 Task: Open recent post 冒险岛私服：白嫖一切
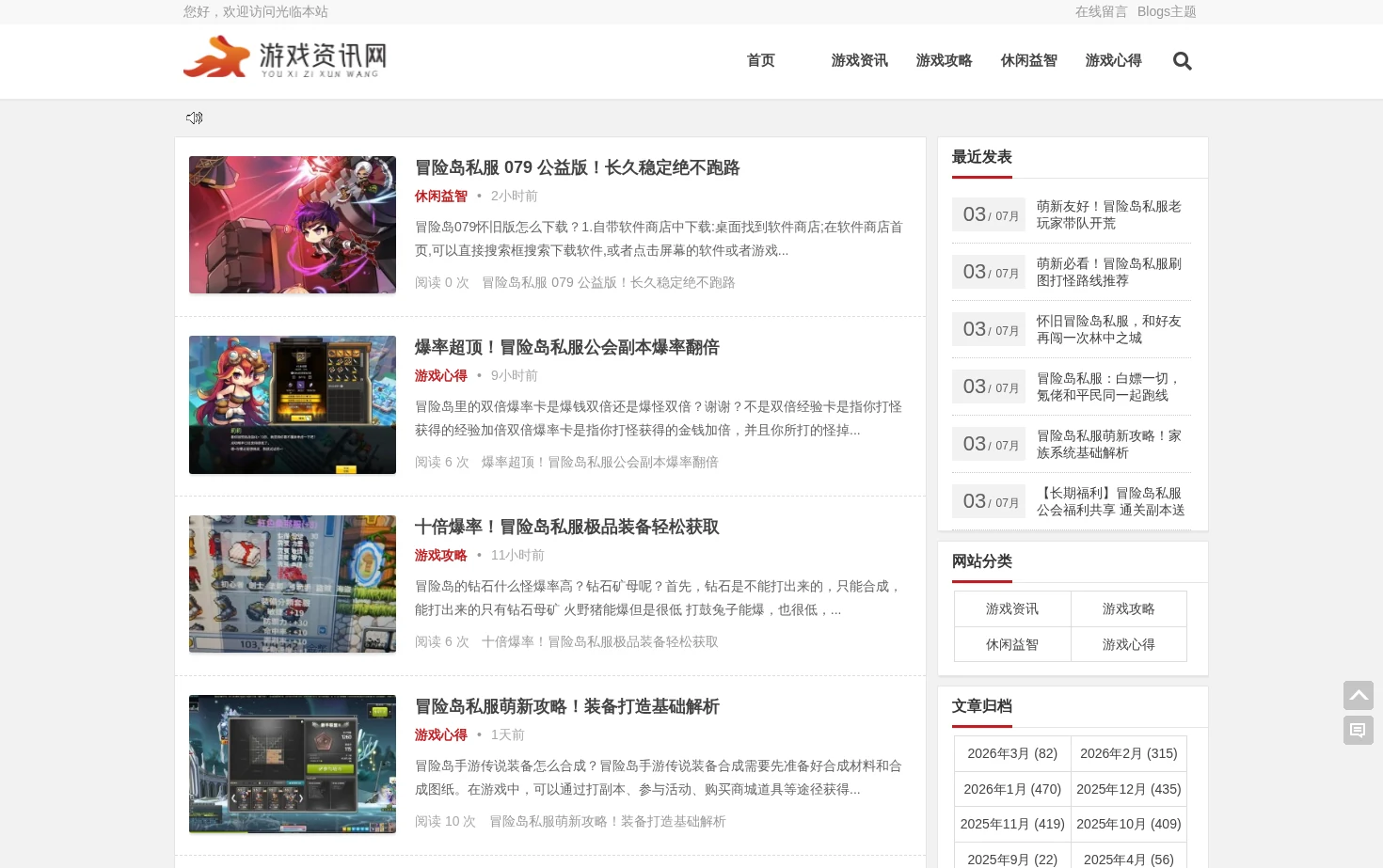click(x=1109, y=387)
